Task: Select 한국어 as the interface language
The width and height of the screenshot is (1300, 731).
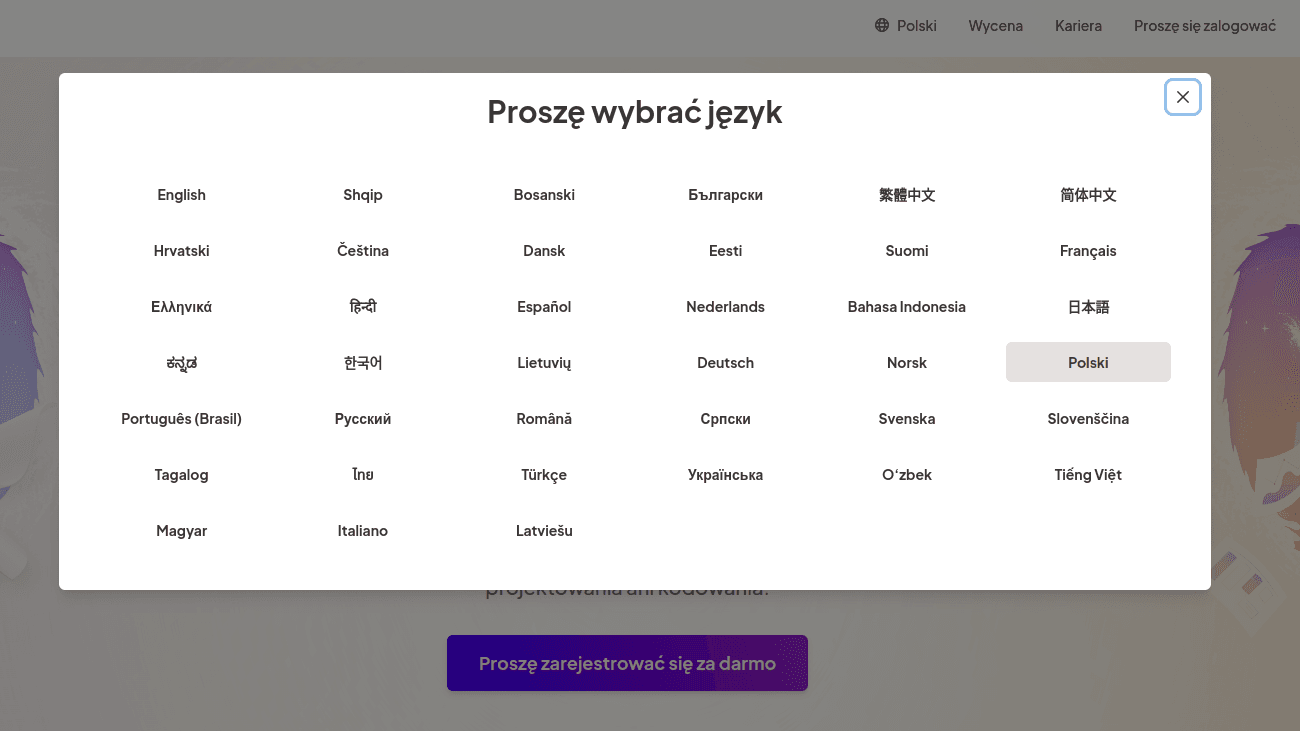Action: pos(362,362)
